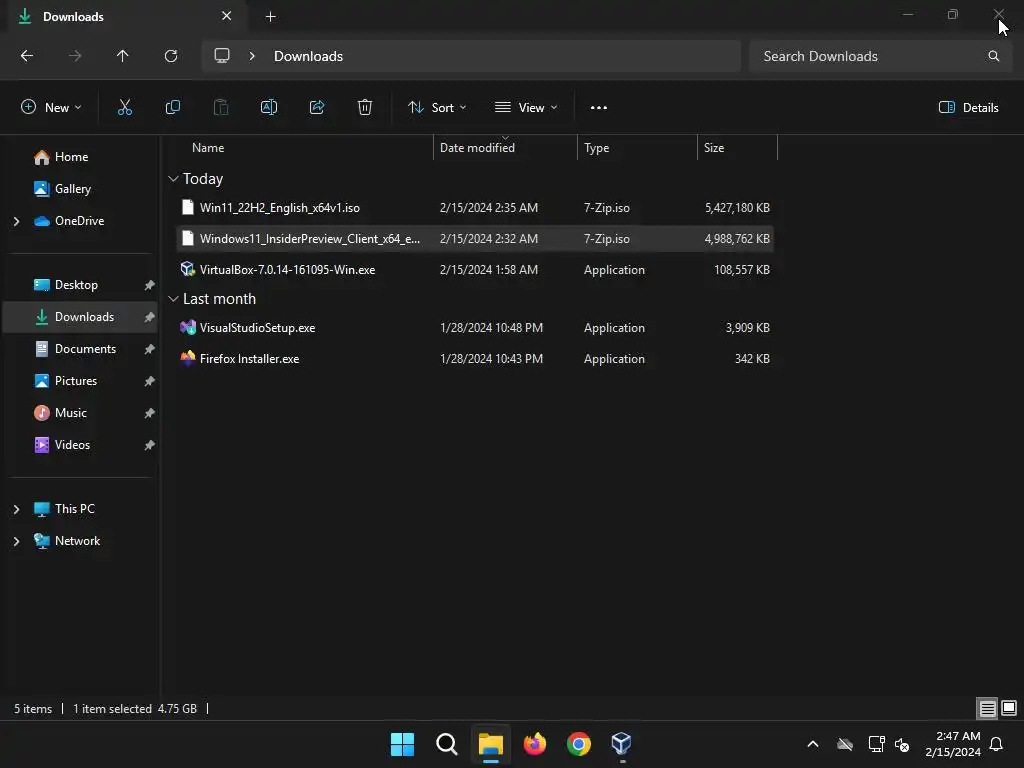Unpin Videos from Quick access
This screenshot has width=1024, height=768.
point(150,445)
